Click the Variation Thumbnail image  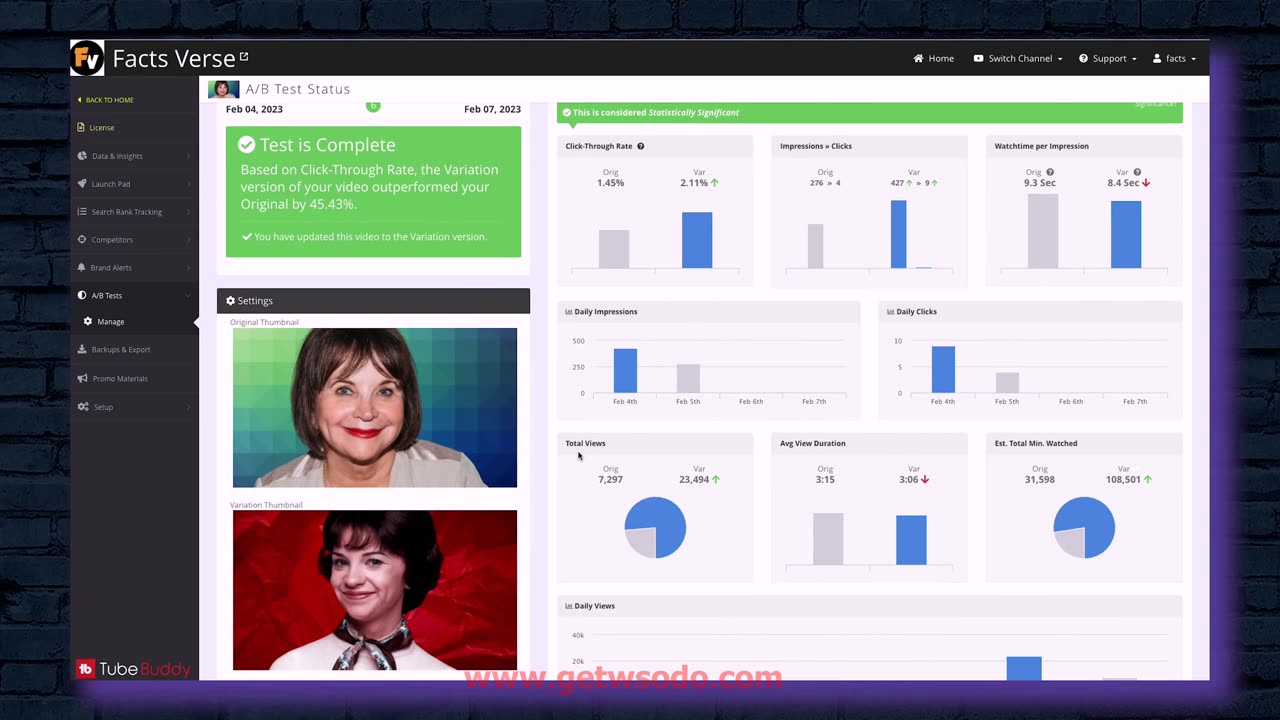pyautogui.click(x=375, y=590)
